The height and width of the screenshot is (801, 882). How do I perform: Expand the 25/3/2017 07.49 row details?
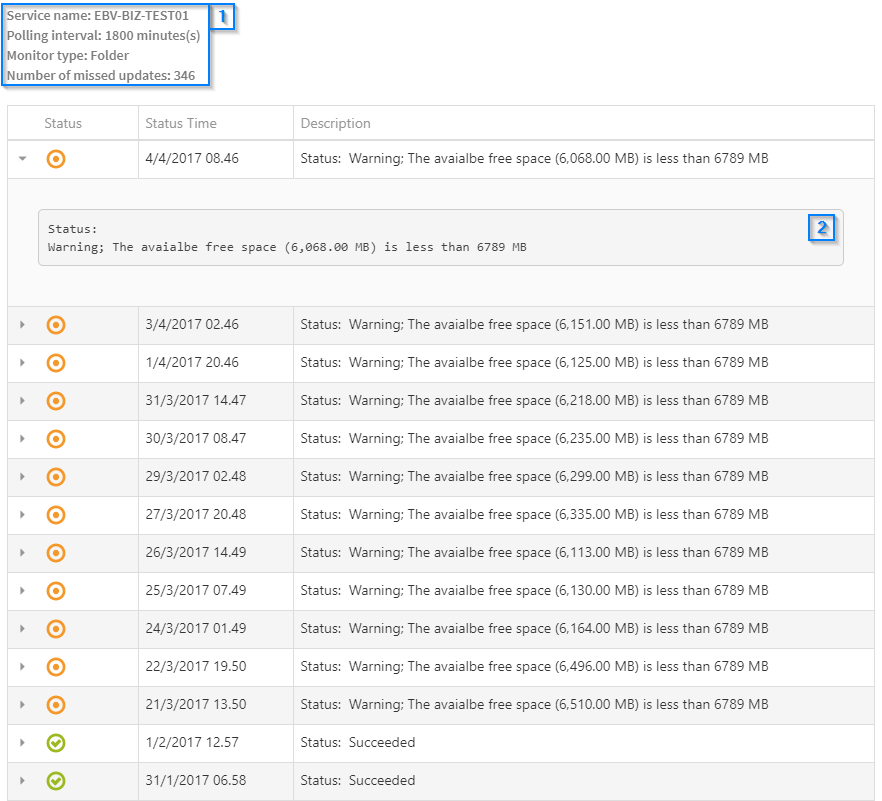click(x=22, y=591)
